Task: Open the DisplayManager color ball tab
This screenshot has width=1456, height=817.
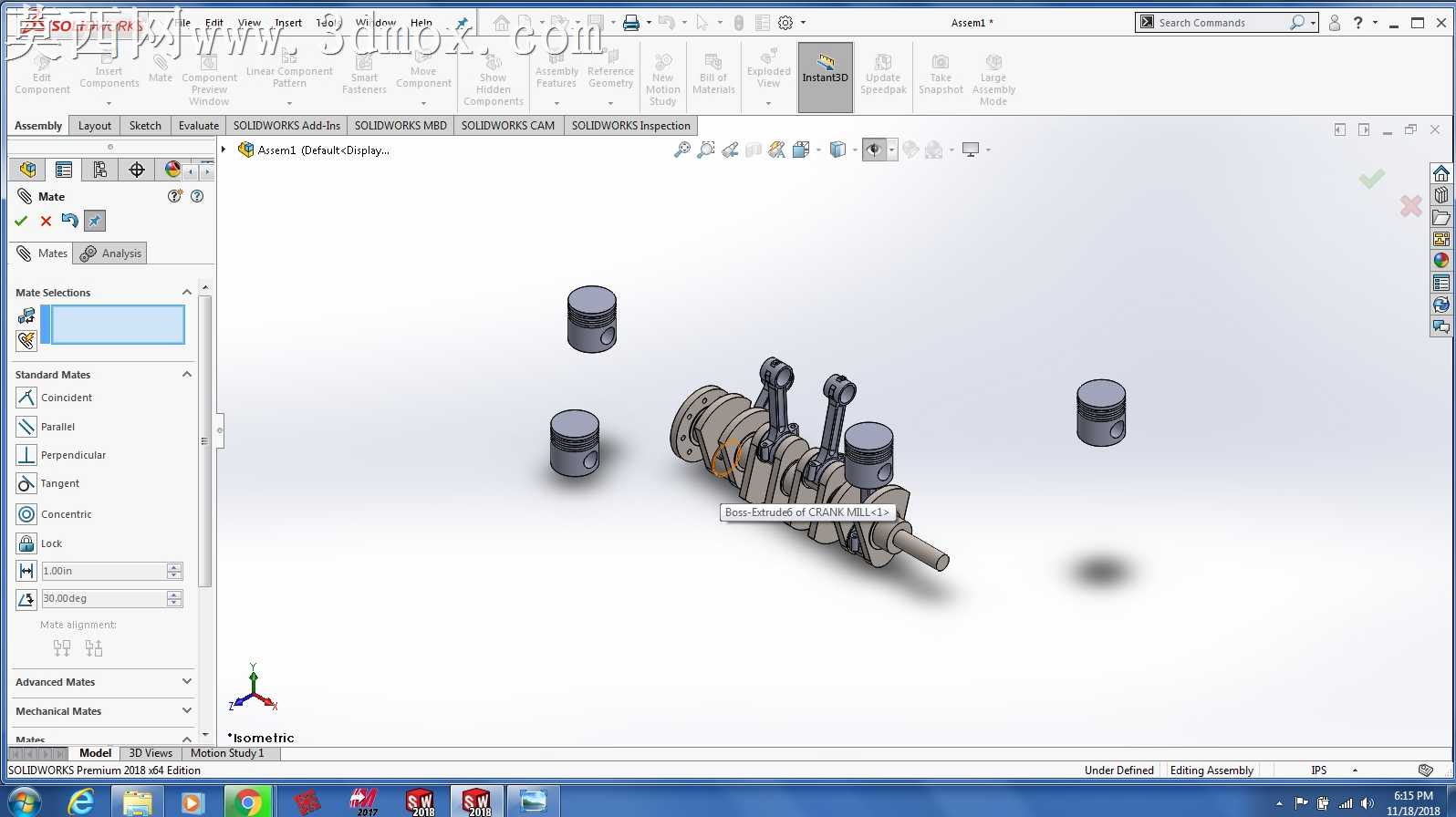Action: point(172,170)
